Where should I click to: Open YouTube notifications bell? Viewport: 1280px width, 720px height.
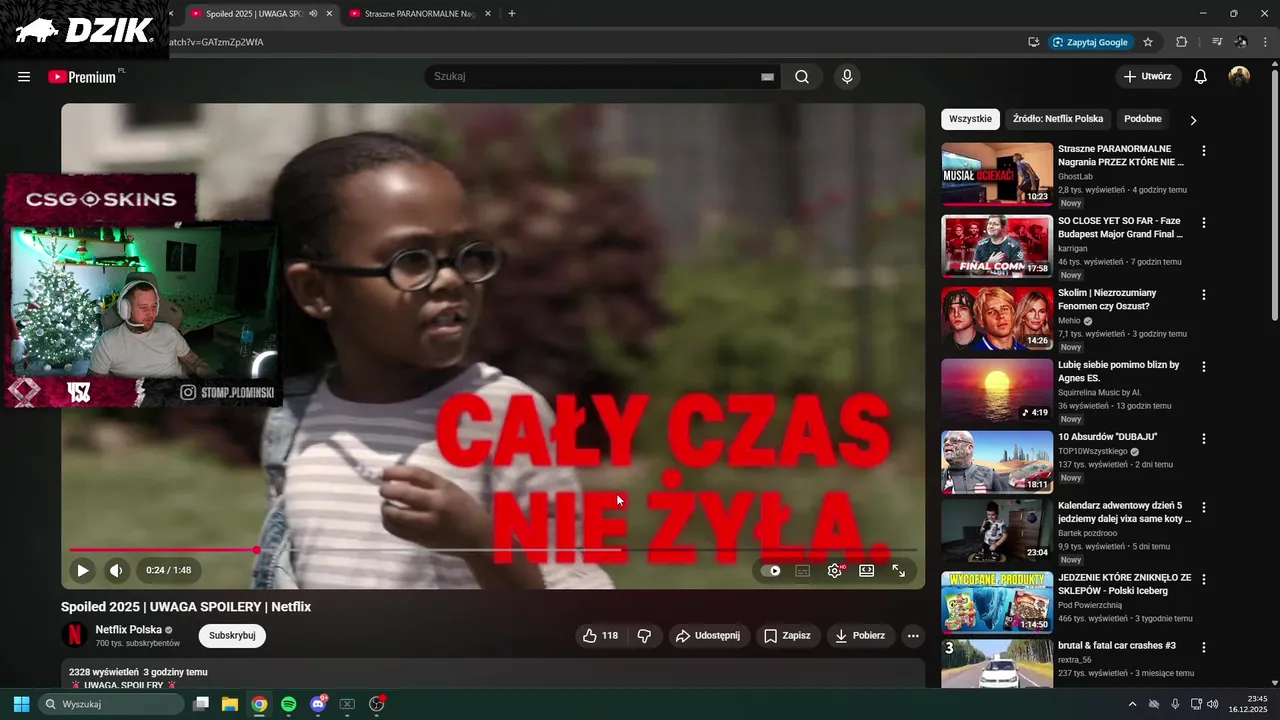point(1201,77)
